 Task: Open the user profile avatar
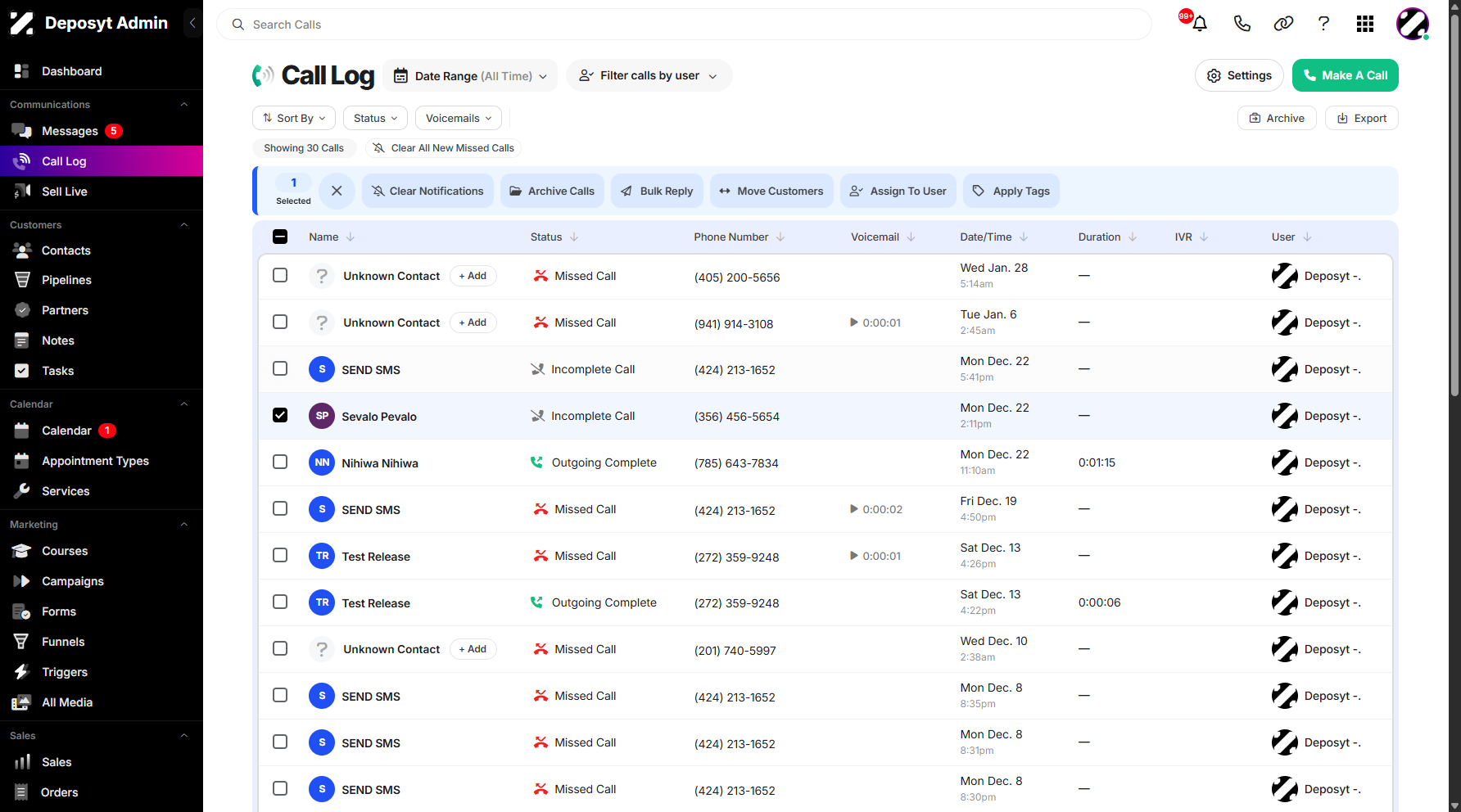[x=1413, y=24]
